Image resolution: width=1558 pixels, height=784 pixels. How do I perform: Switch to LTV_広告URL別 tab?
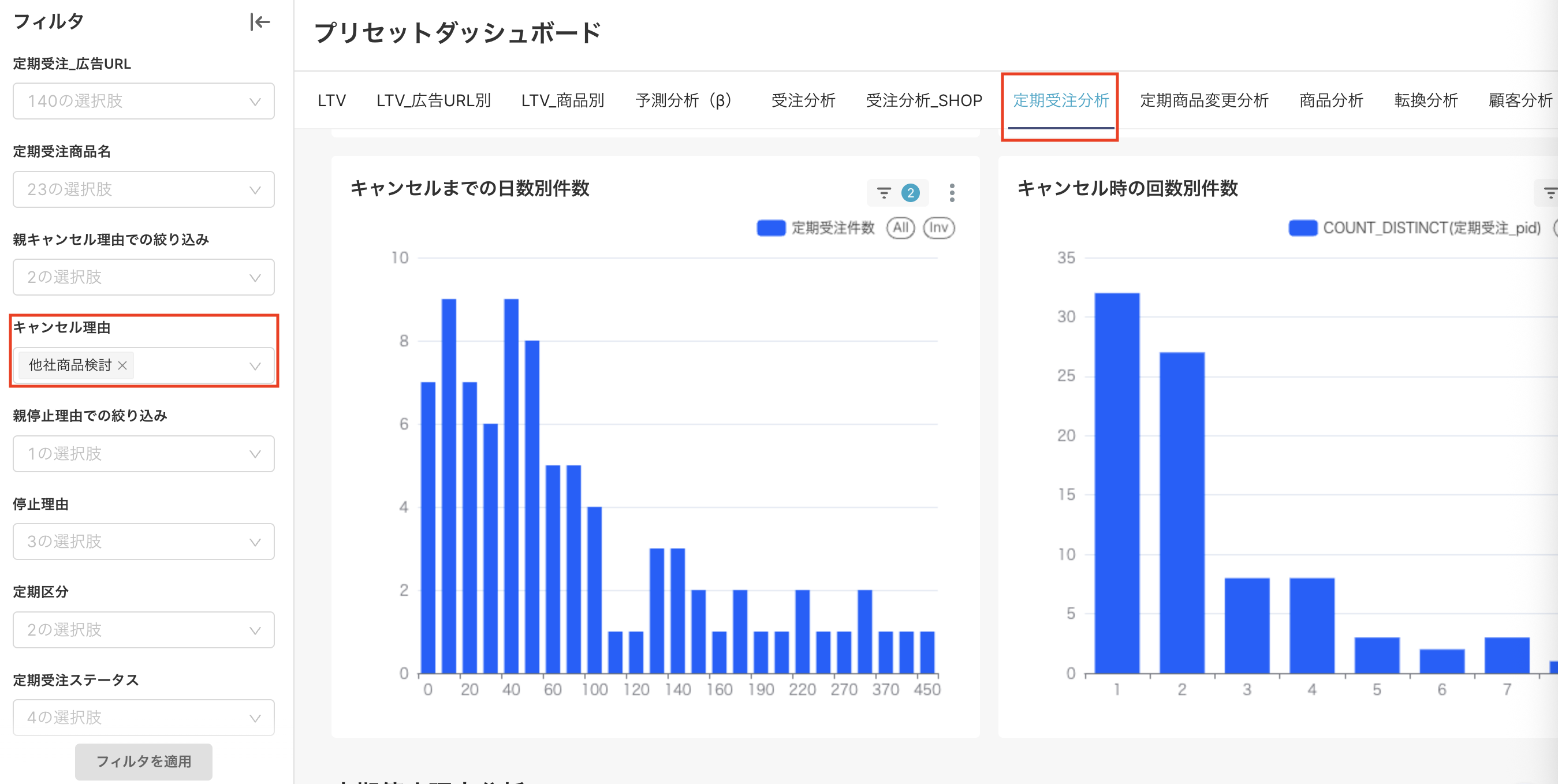(x=433, y=100)
